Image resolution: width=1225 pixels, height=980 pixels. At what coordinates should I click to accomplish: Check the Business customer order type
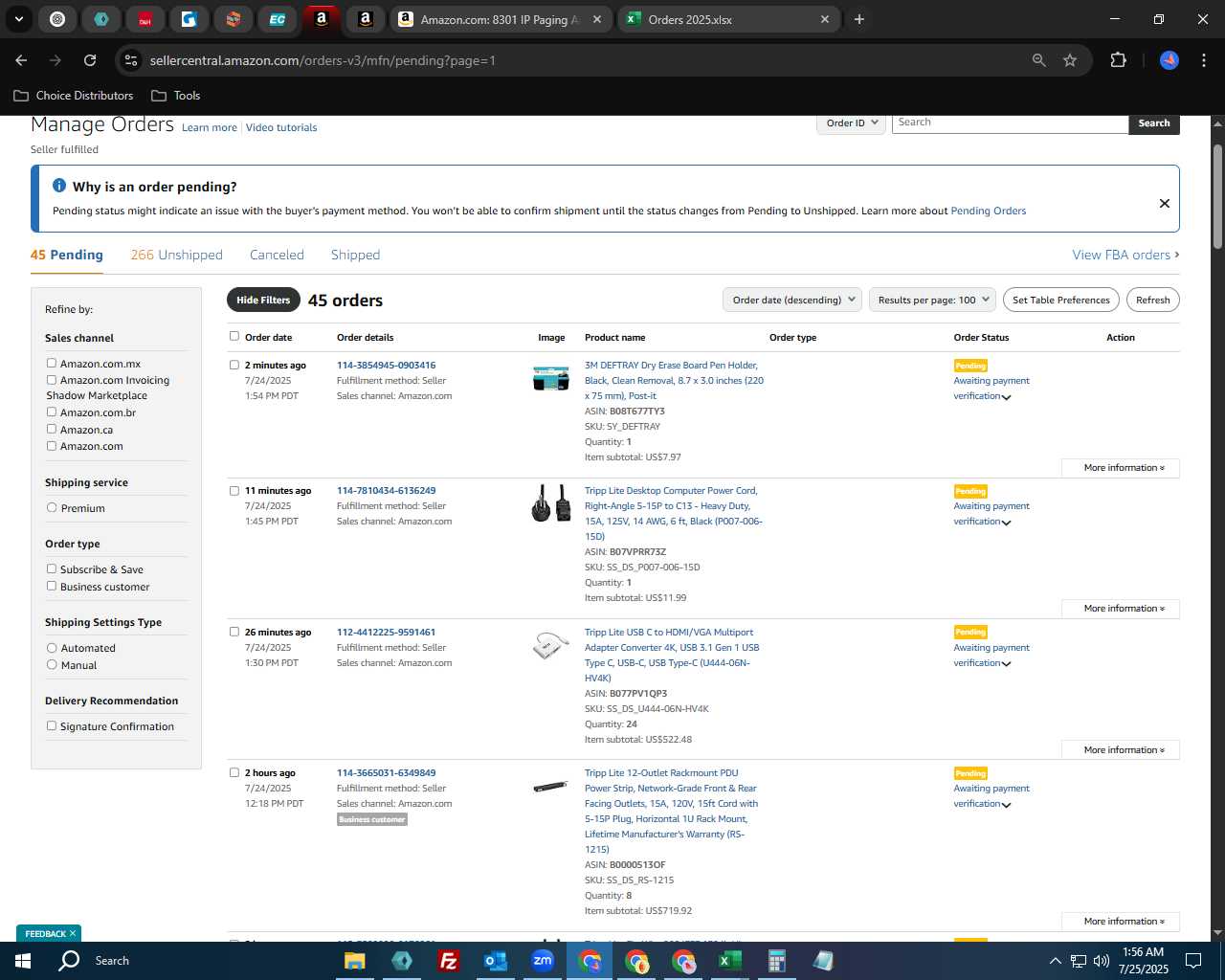pyautogui.click(x=52, y=586)
